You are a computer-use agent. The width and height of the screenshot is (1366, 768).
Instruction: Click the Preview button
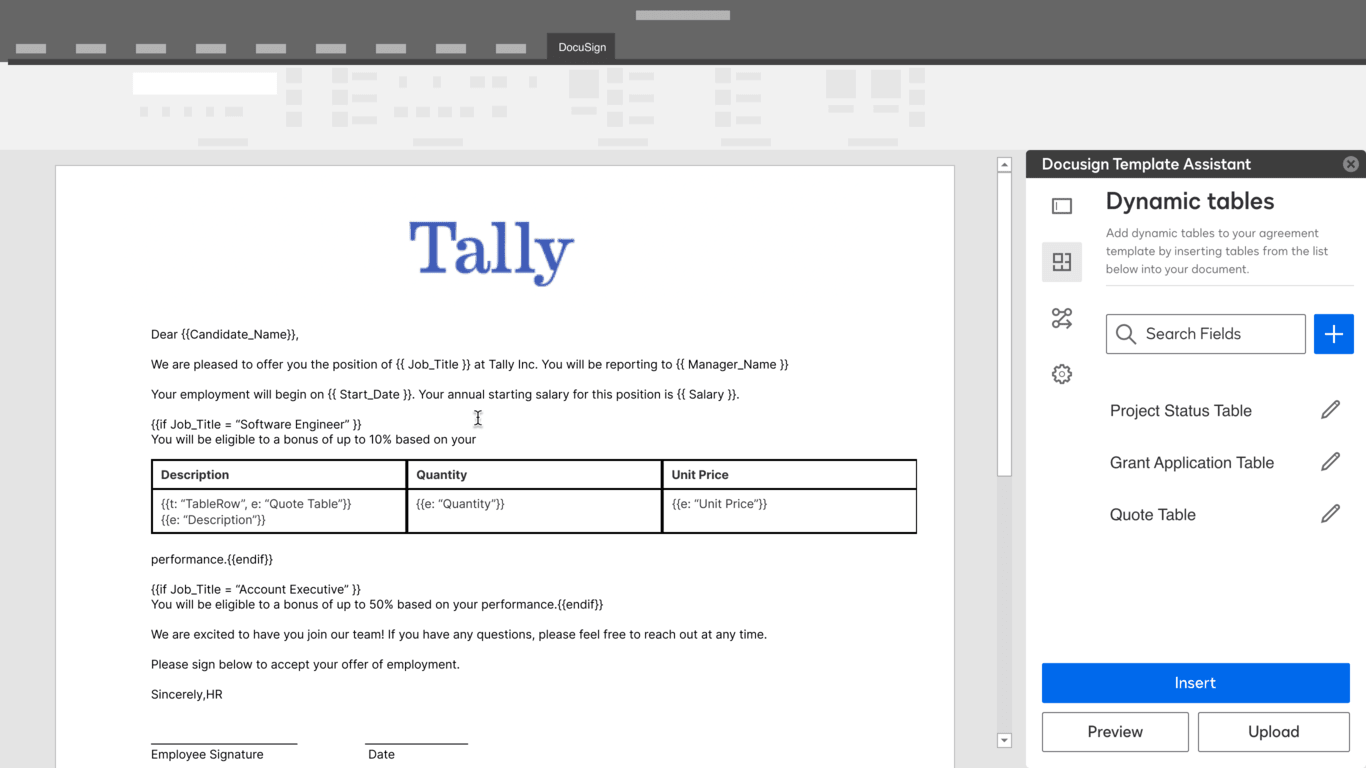pos(1115,732)
